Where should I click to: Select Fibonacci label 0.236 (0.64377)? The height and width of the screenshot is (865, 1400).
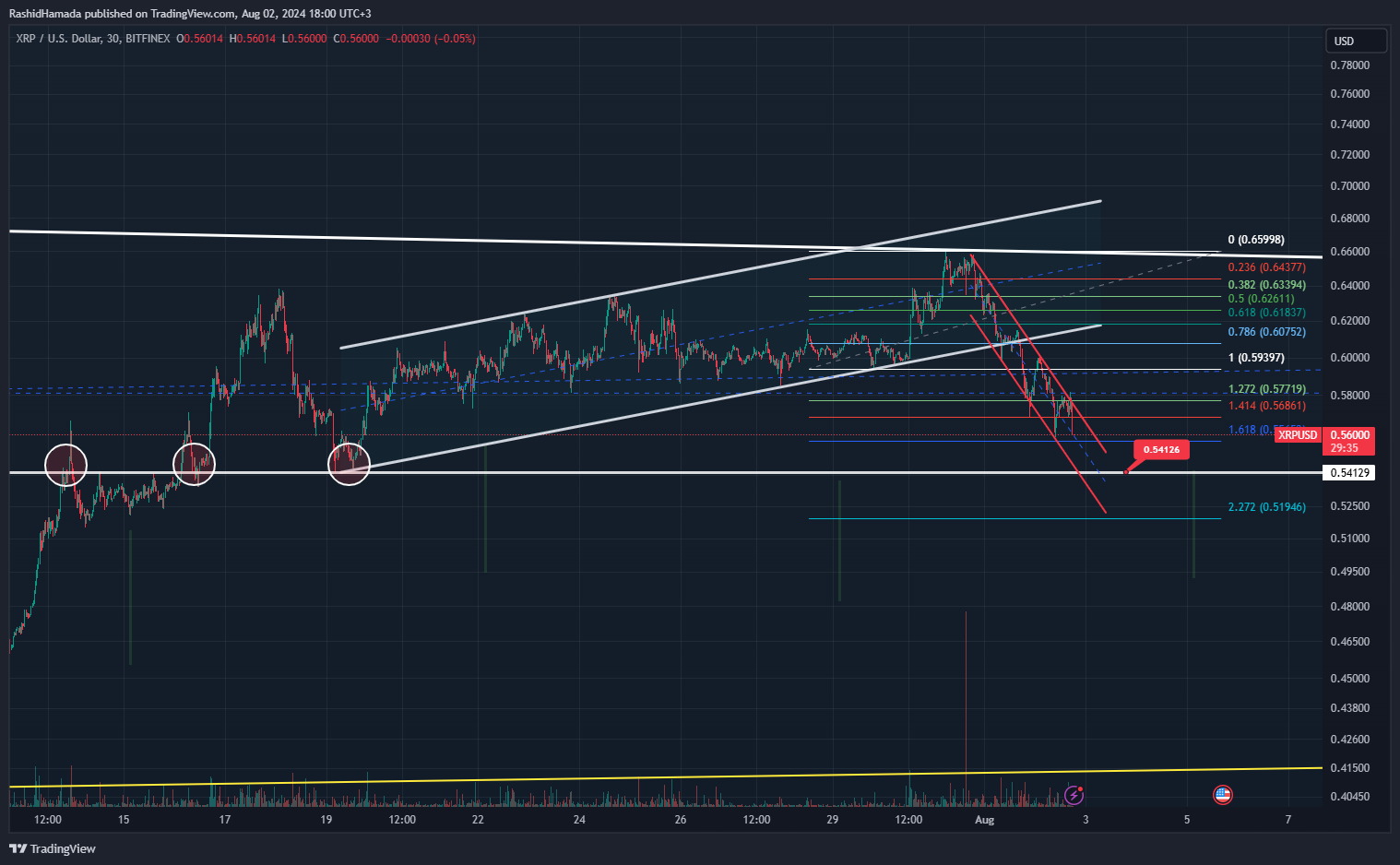(1266, 267)
